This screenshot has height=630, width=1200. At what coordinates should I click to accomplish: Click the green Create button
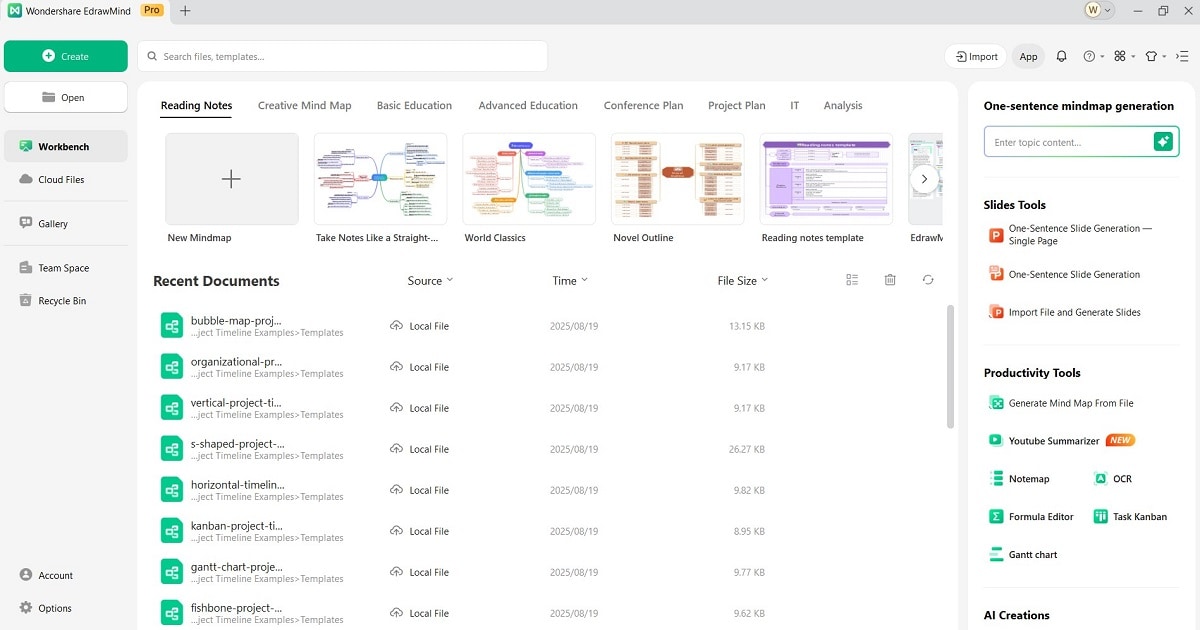tap(65, 56)
